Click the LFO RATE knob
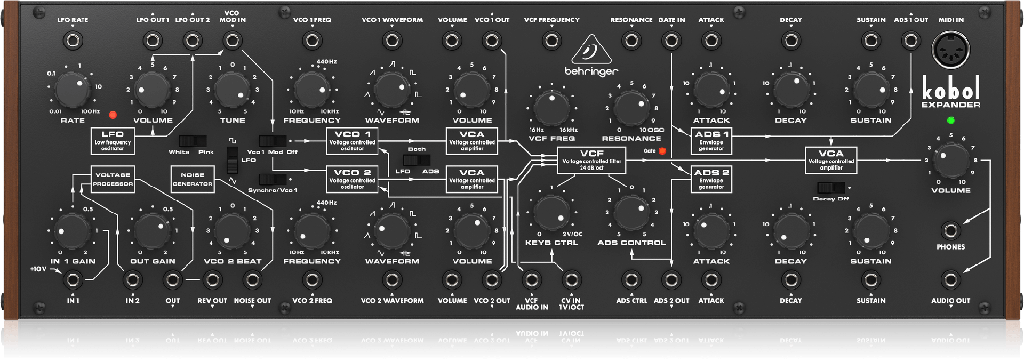The width and height of the screenshot is (1024, 361). coord(72,91)
